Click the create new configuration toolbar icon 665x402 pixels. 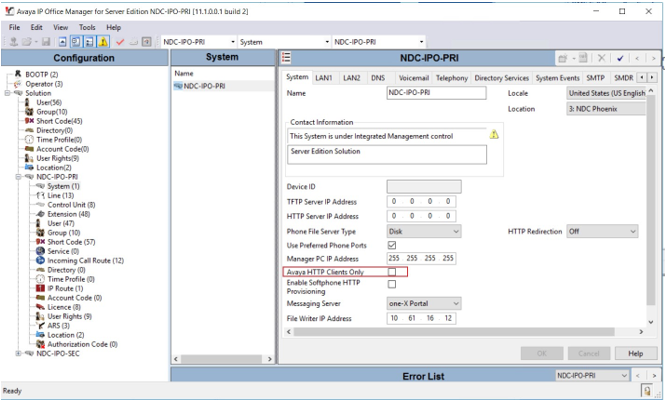(x=134, y=42)
